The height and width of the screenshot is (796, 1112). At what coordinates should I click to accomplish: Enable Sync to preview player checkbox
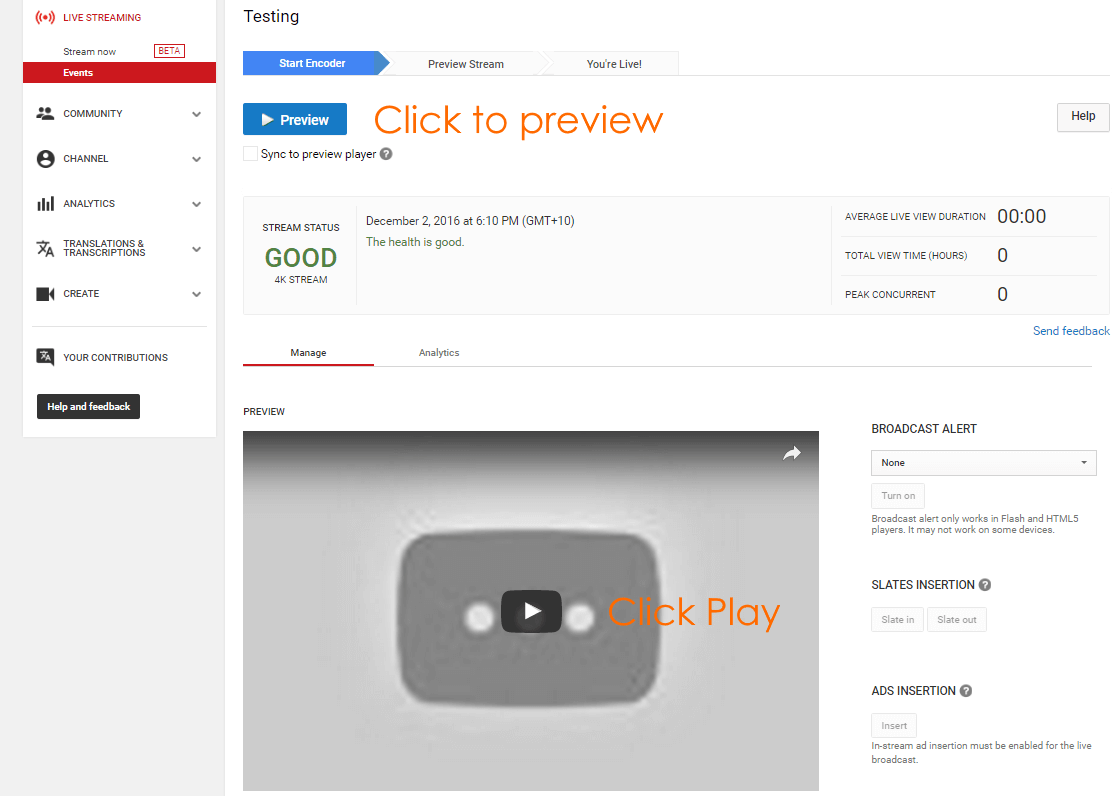(x=250, y=154)
